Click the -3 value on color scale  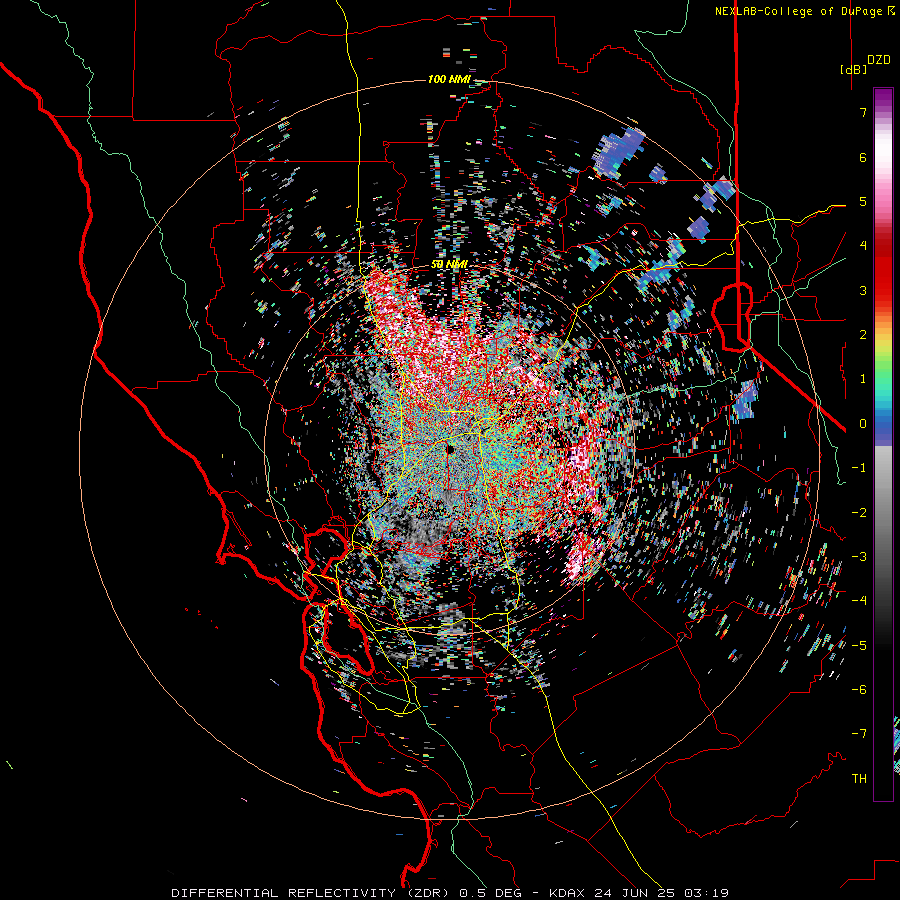click(x=859, y=556)
